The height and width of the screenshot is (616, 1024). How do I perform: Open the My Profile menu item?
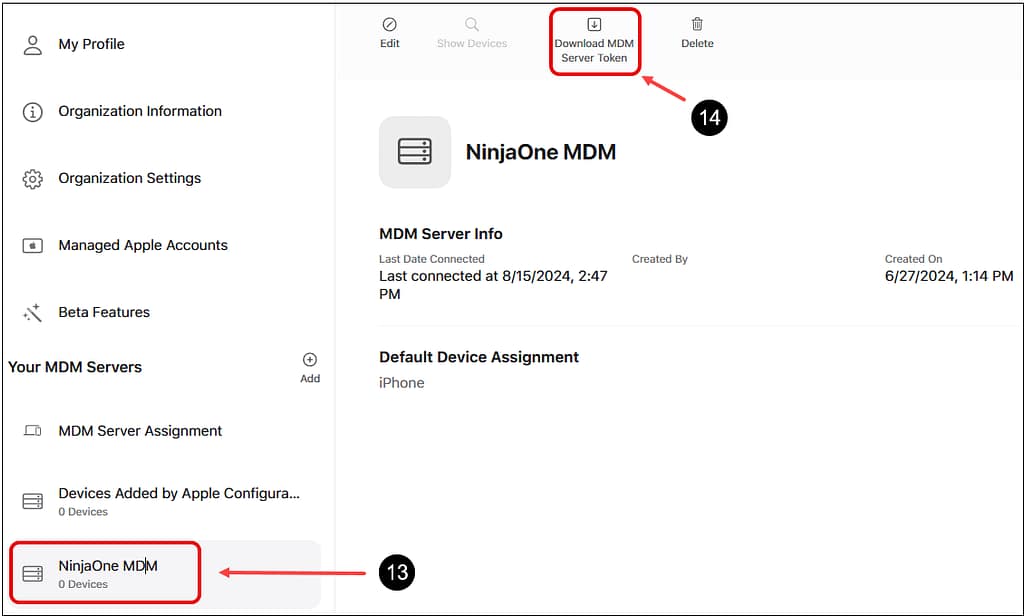[x=91, y=45]
